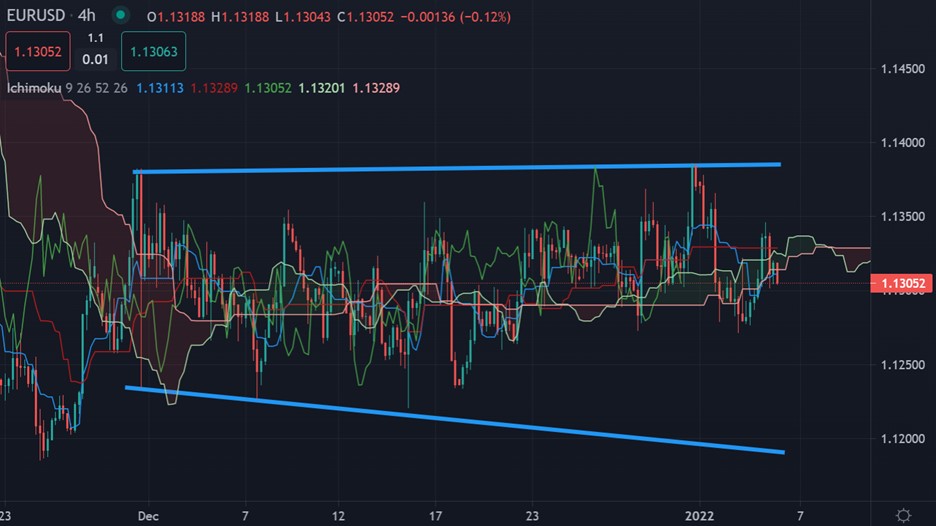
Task: Click the 4h timeframe label
Action: tap(87, 16)
